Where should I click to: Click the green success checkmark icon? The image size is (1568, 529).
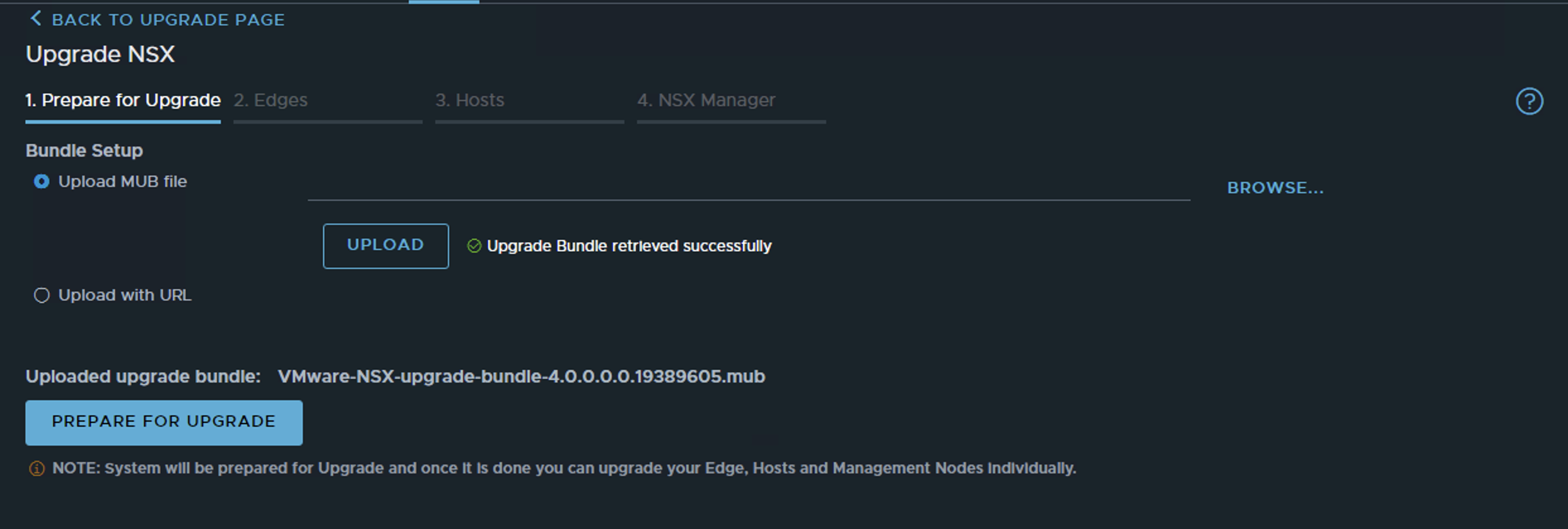point(474,246)
